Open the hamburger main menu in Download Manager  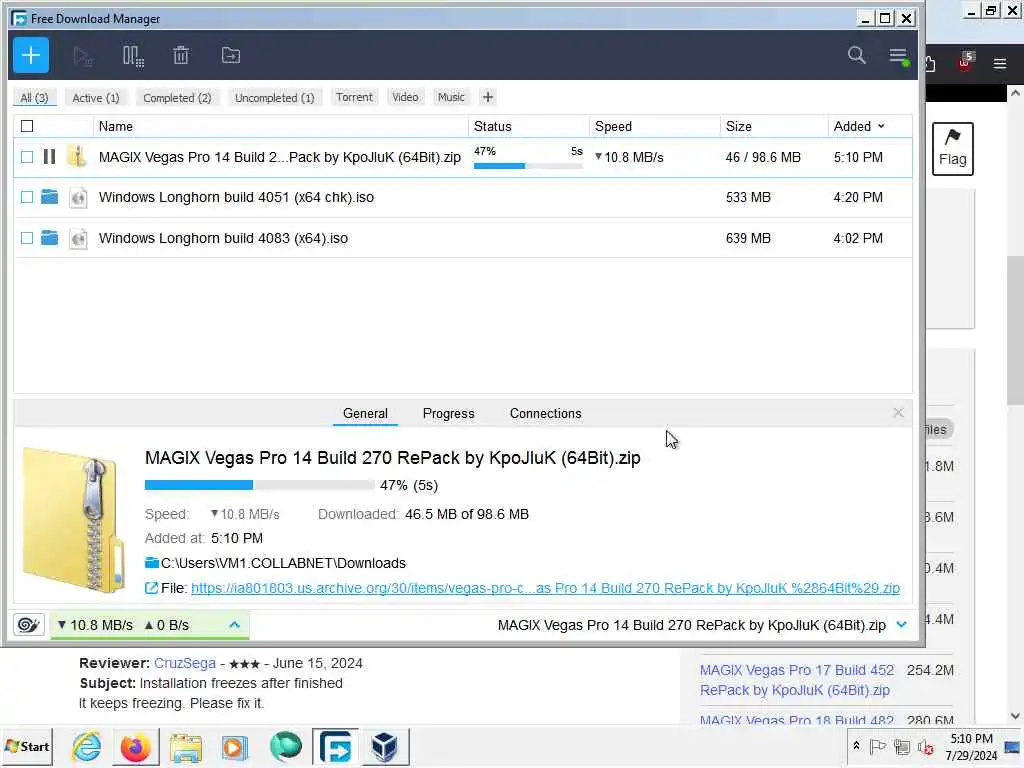pyautogui.click(x=899, y=56)
